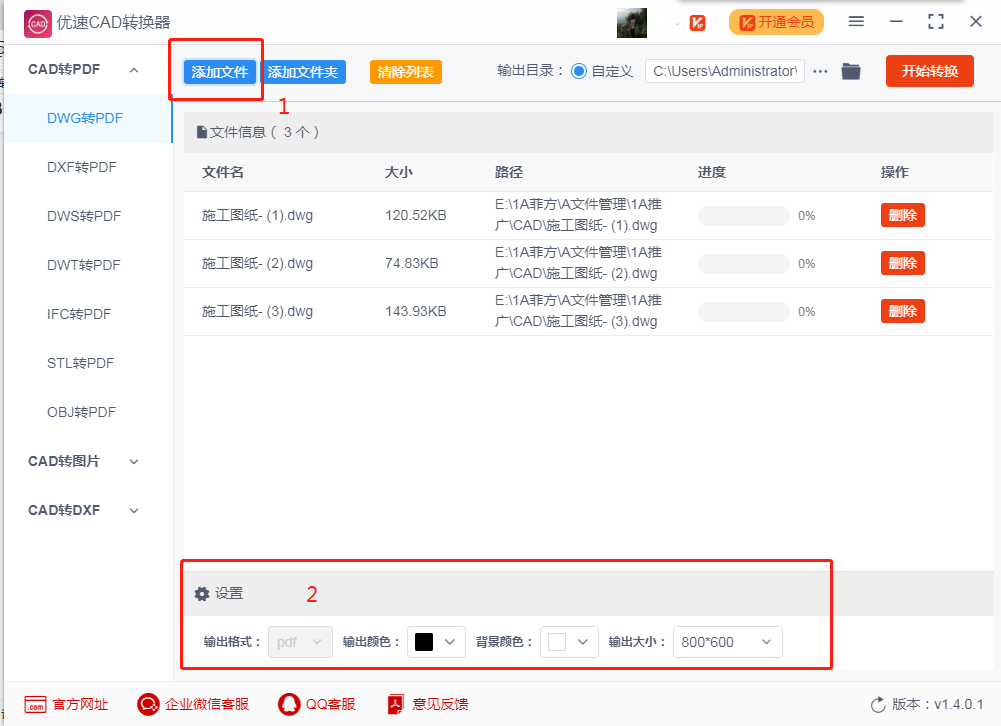The image size is (1001, 726).
Task: Click the VIP badge icon
Action: click(x=697, y=23)
